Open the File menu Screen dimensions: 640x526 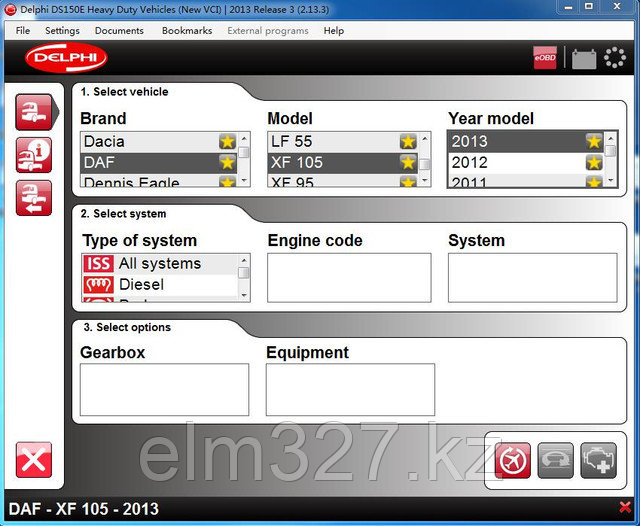23,31
